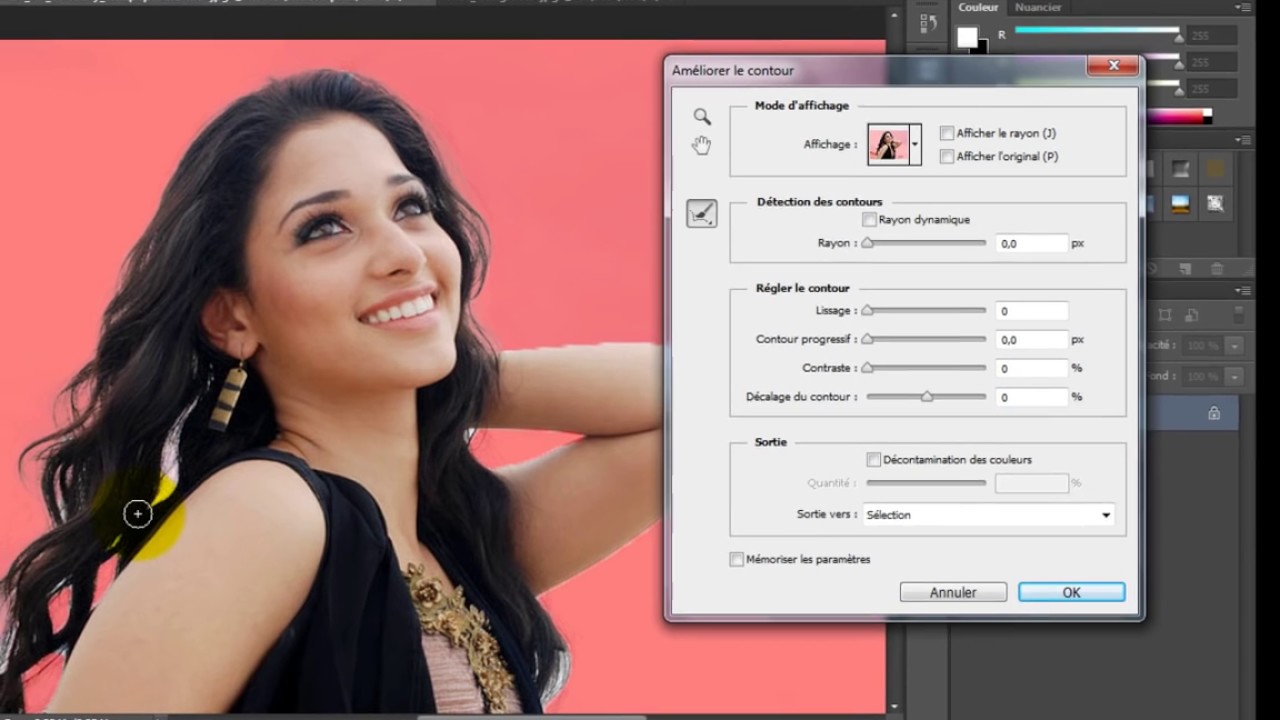Viewport: 1280px width, 720px height.
Task: Click the R channel slider in Couleur panel
Action: (x=1098, y=33)
